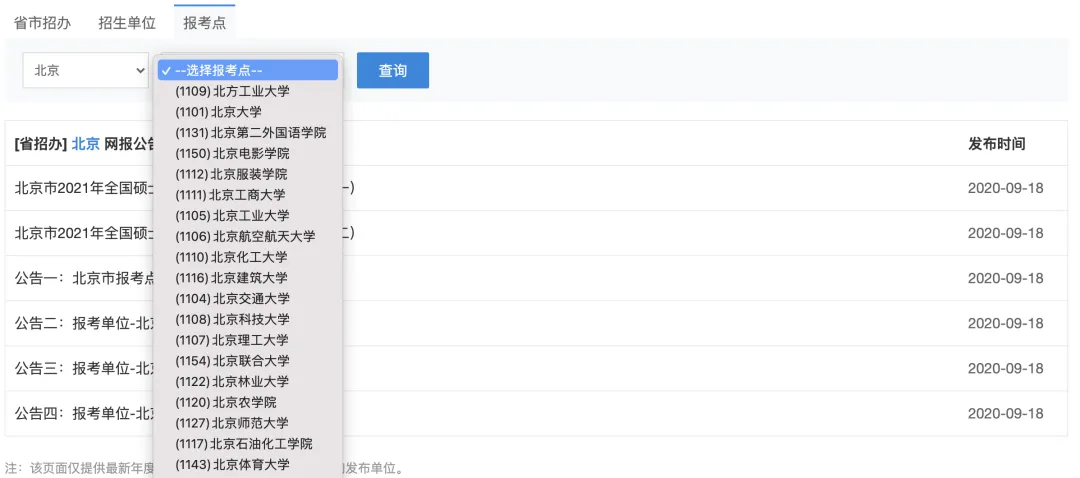Click the 发布时间 column header

tap(997, 143)
